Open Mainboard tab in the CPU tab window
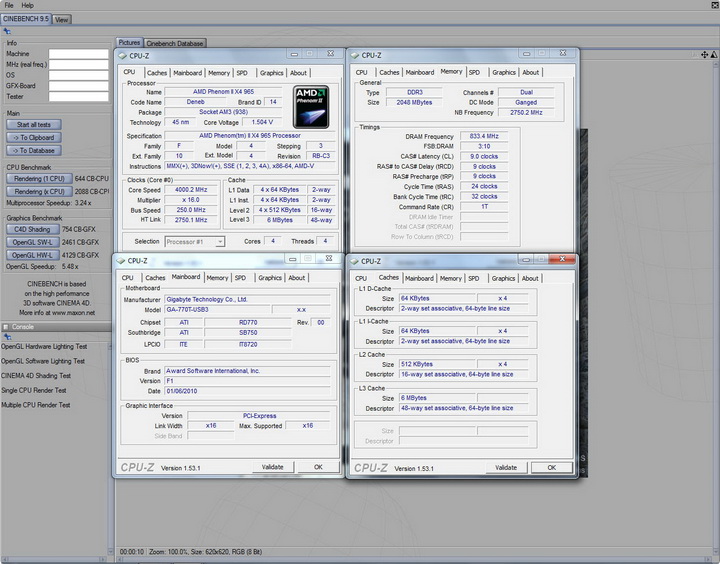Screen dimensions: 720x564 pyautogui.click(x=187, y=73)
